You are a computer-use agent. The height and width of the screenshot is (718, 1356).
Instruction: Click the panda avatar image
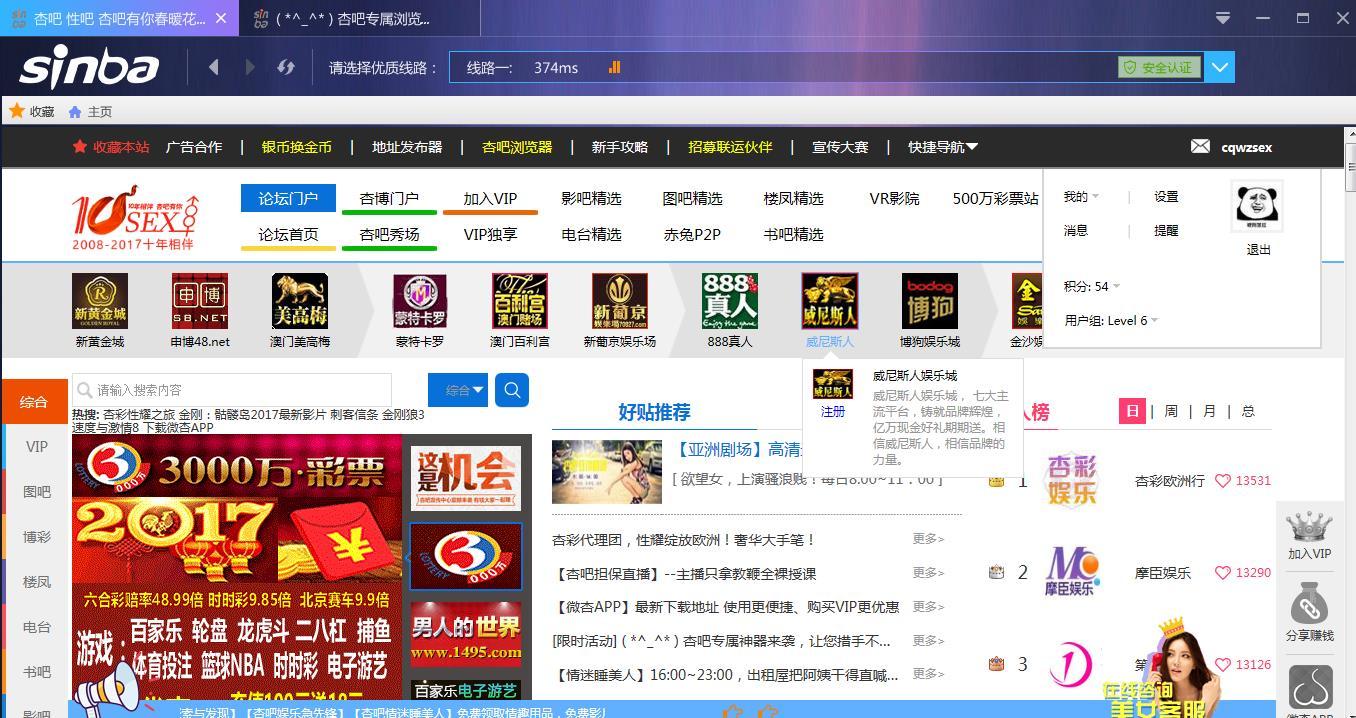point(1258,206)
